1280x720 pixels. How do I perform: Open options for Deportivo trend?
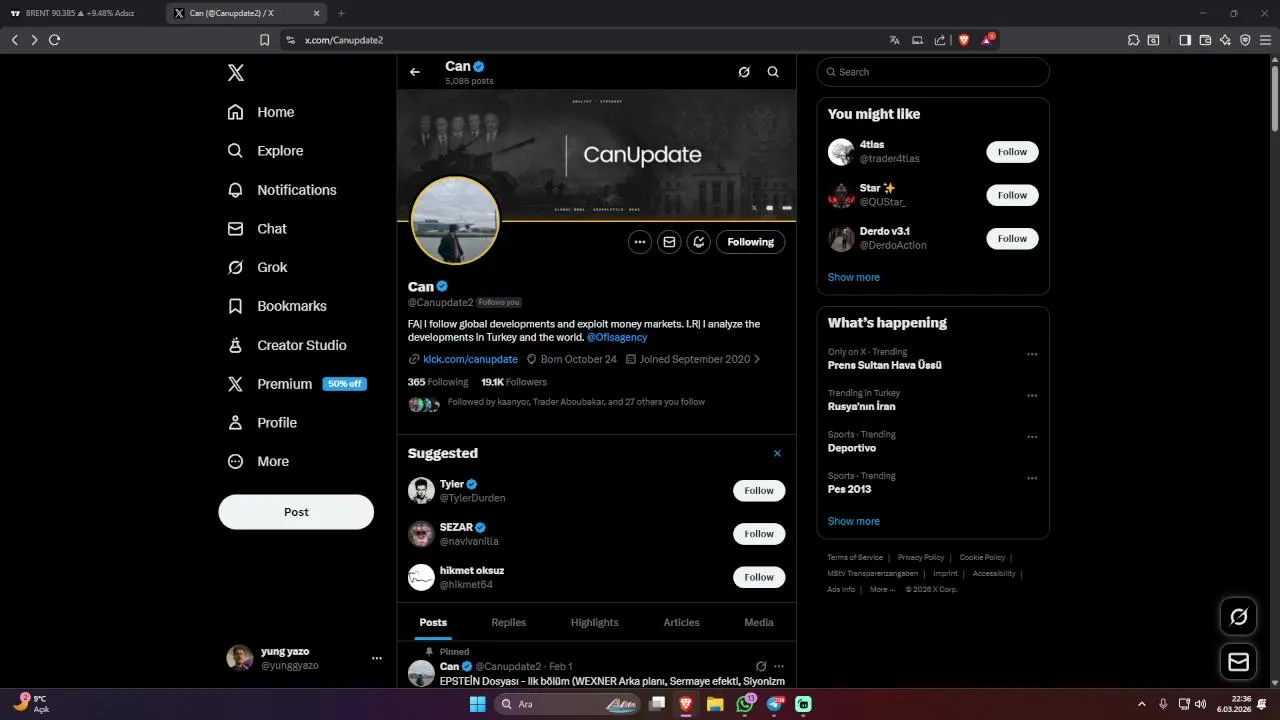(x=1032, y=437)
